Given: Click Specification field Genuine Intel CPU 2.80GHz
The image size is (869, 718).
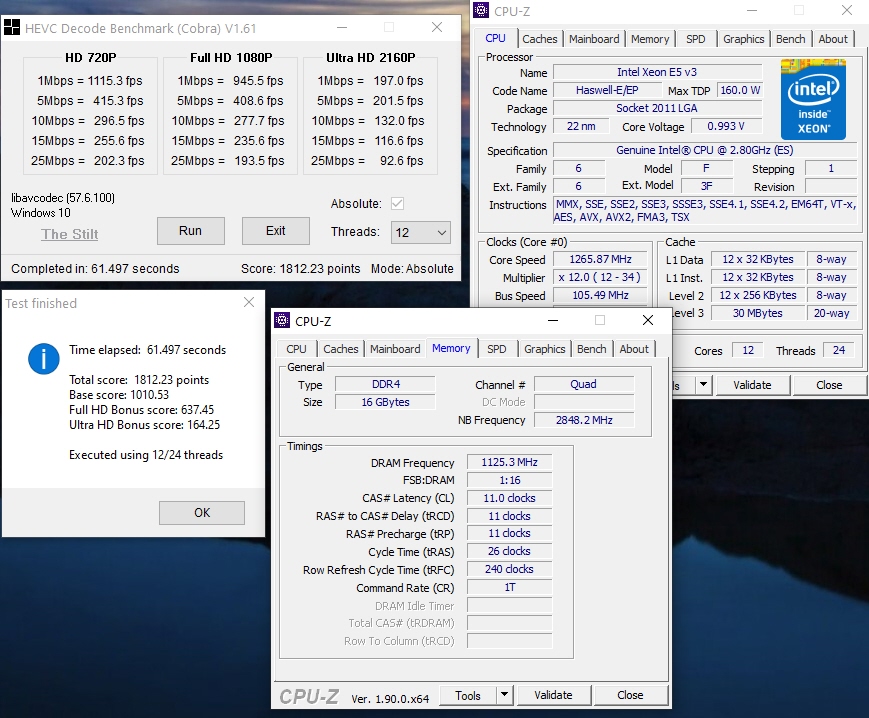Looking at the screenshot, I should (x=705, y=150).
